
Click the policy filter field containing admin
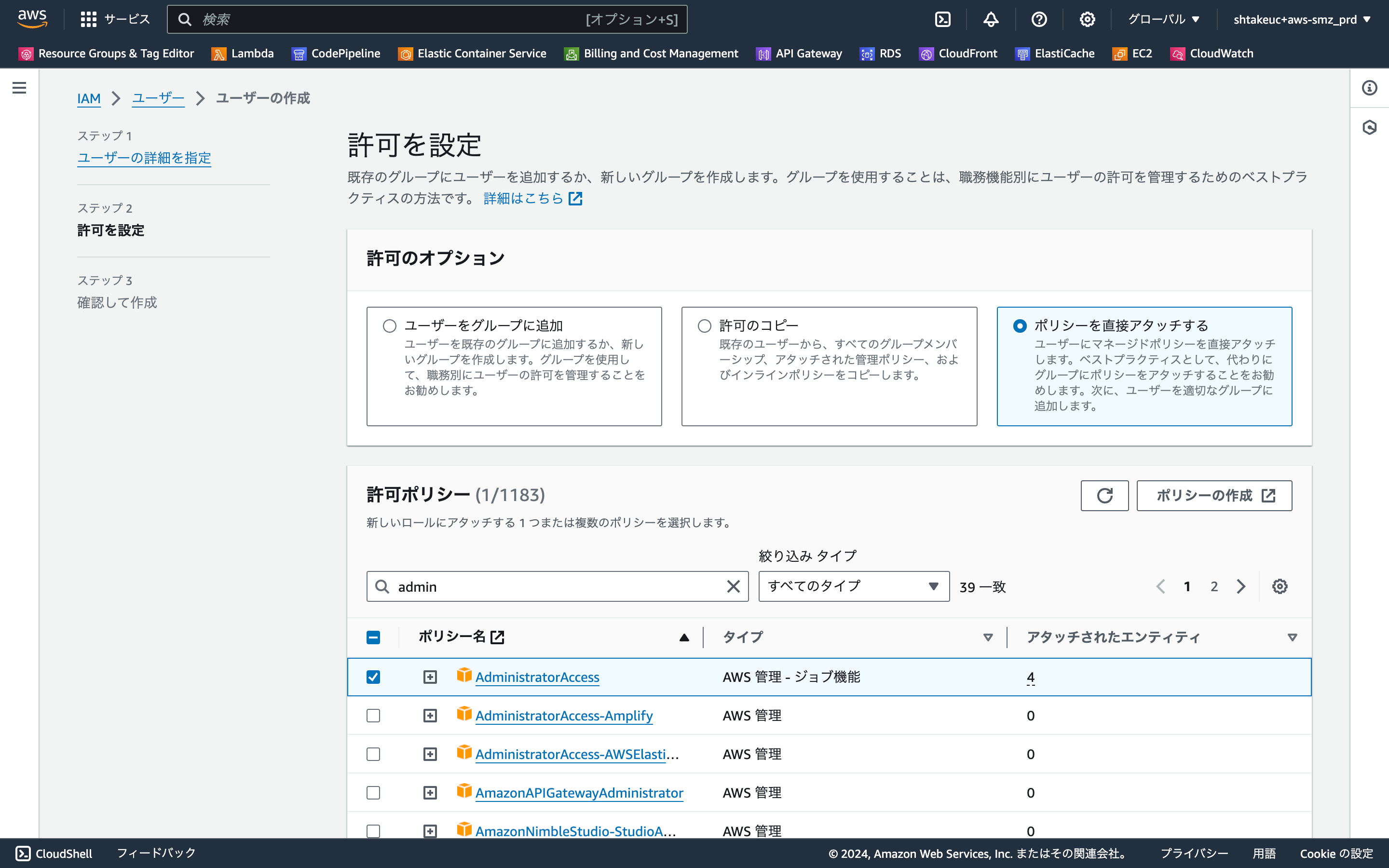tap(557, 586)
